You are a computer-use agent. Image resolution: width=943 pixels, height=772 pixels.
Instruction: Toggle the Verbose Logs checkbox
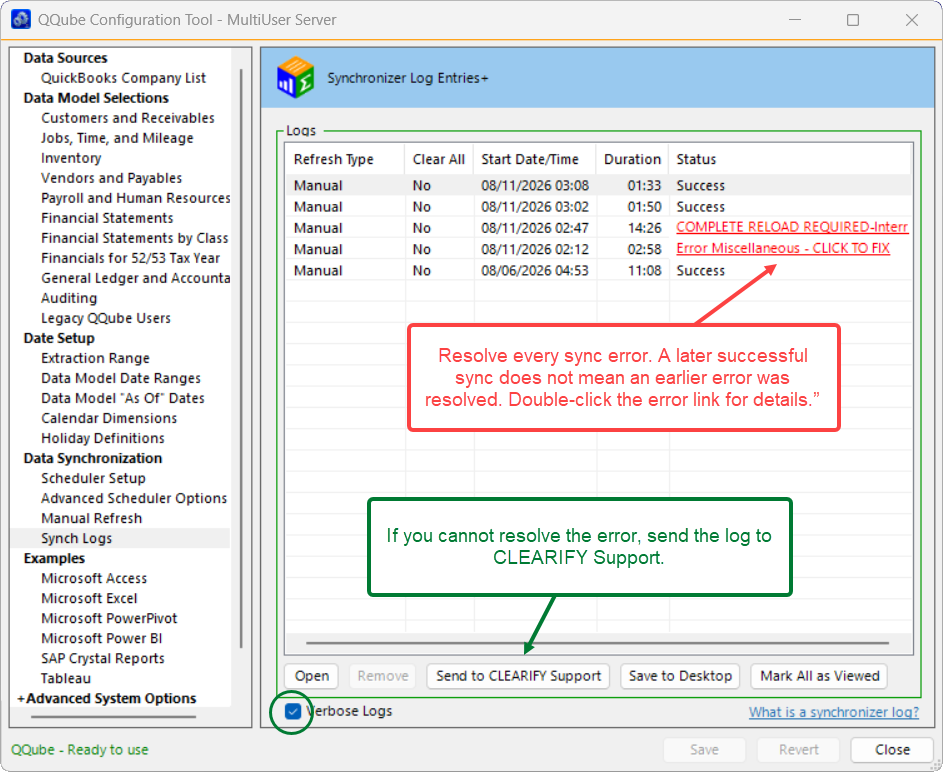point(293,711)
